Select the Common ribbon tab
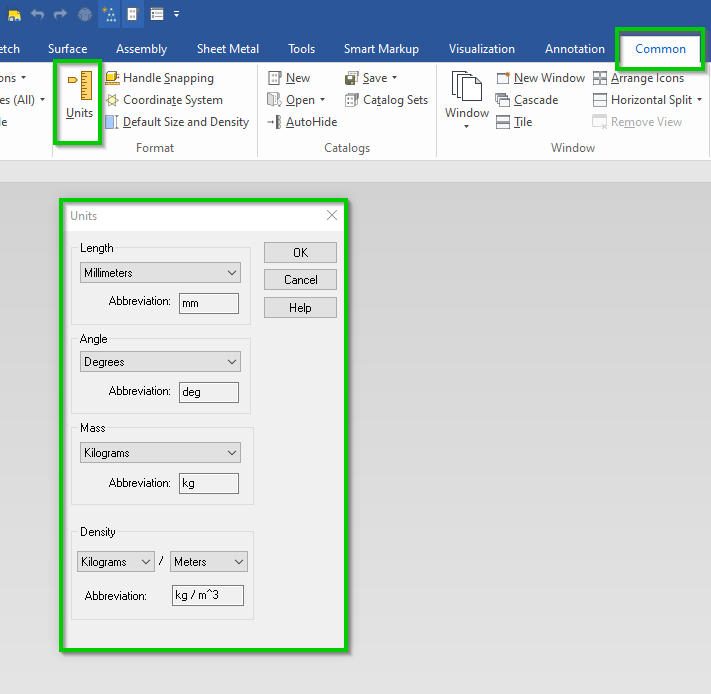 660,49
